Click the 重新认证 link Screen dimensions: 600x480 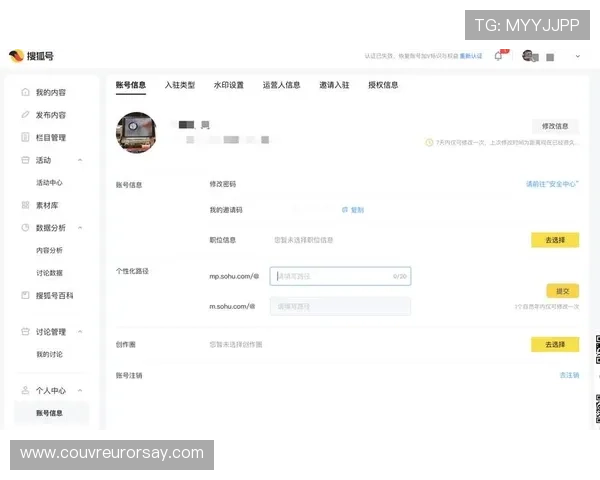pos(471,56)
